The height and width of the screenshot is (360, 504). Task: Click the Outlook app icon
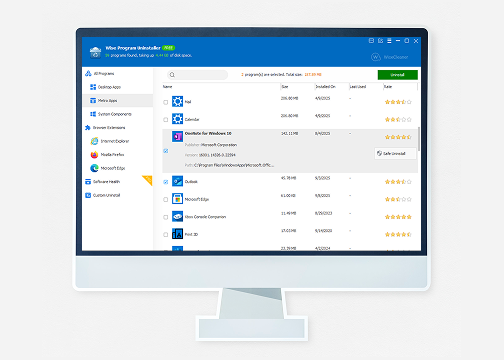click(x=177, y=181)
